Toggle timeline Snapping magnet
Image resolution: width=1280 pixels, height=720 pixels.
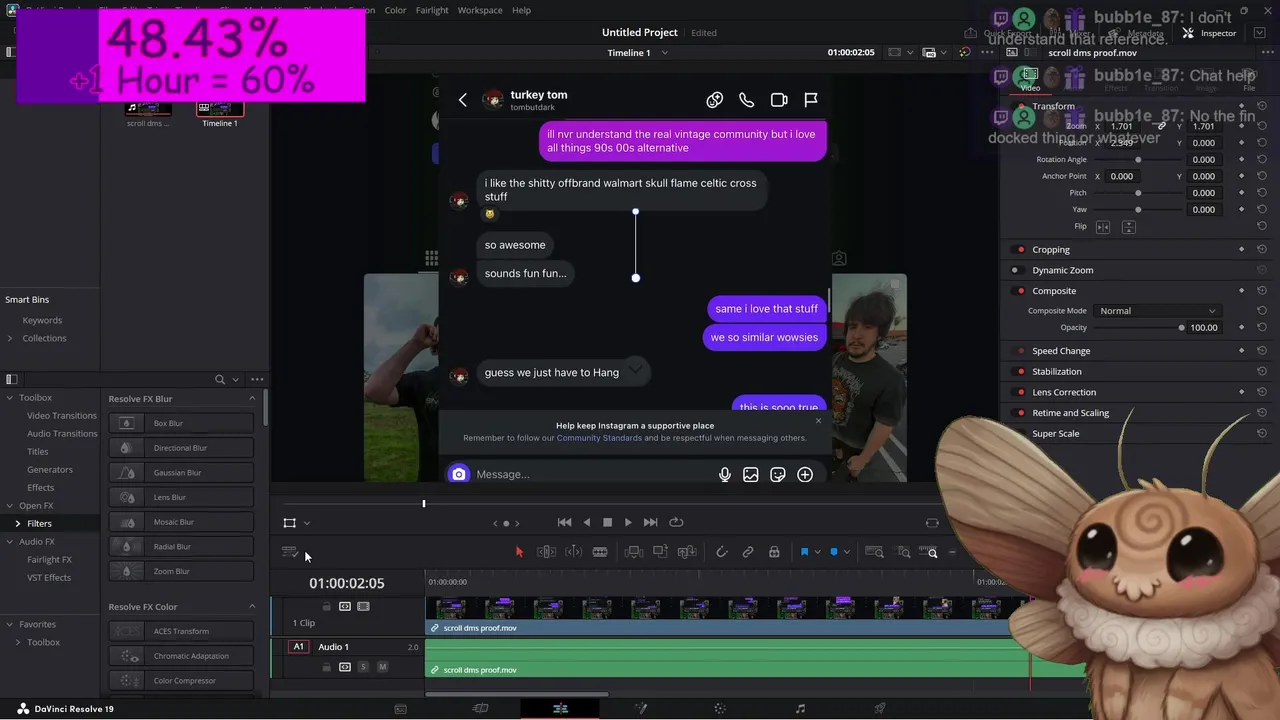pyautogui.click(x=721, y=552)
